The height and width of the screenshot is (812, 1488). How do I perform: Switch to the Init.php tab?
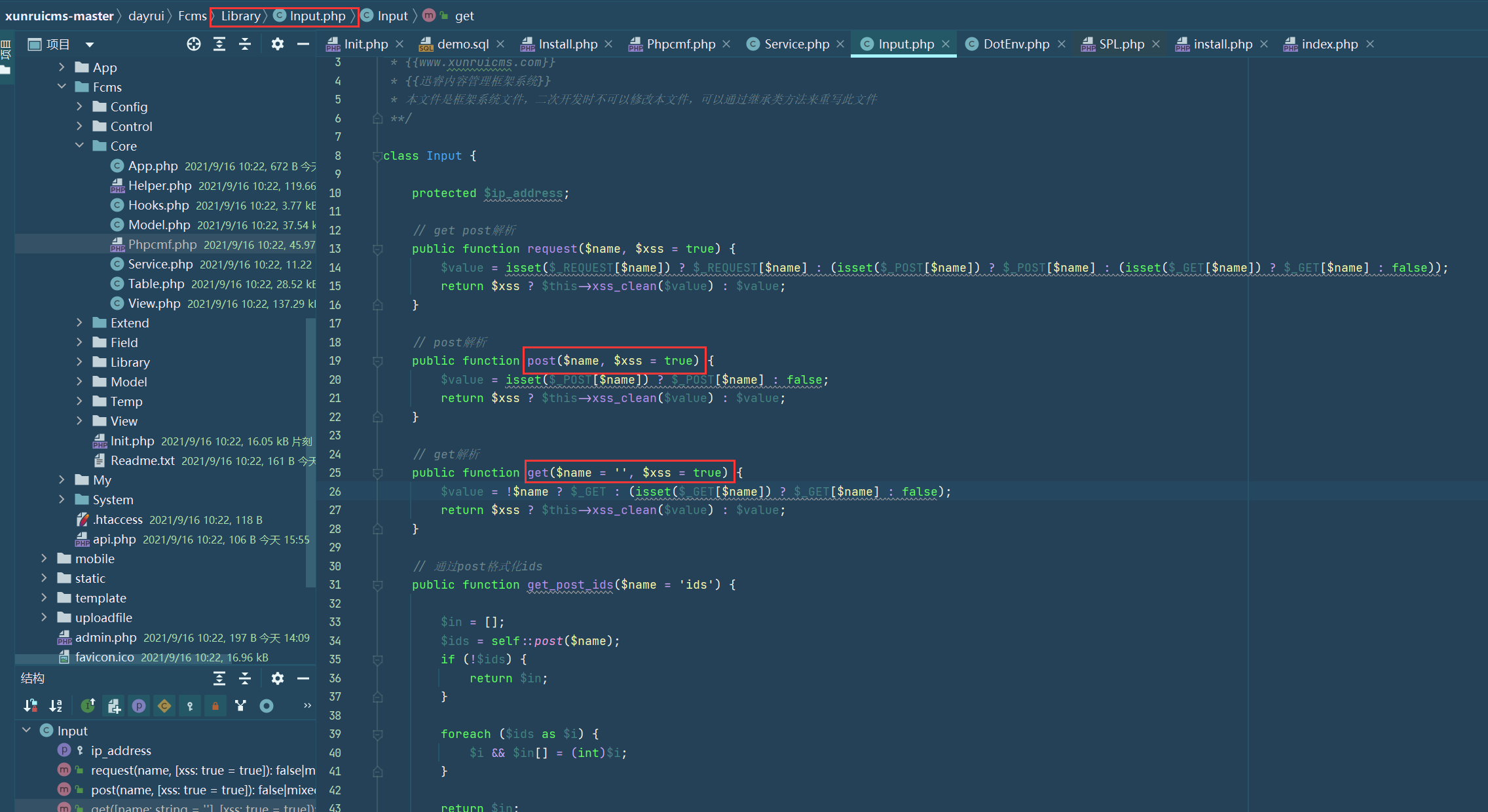pyautogui.click(x=366, y=44)
